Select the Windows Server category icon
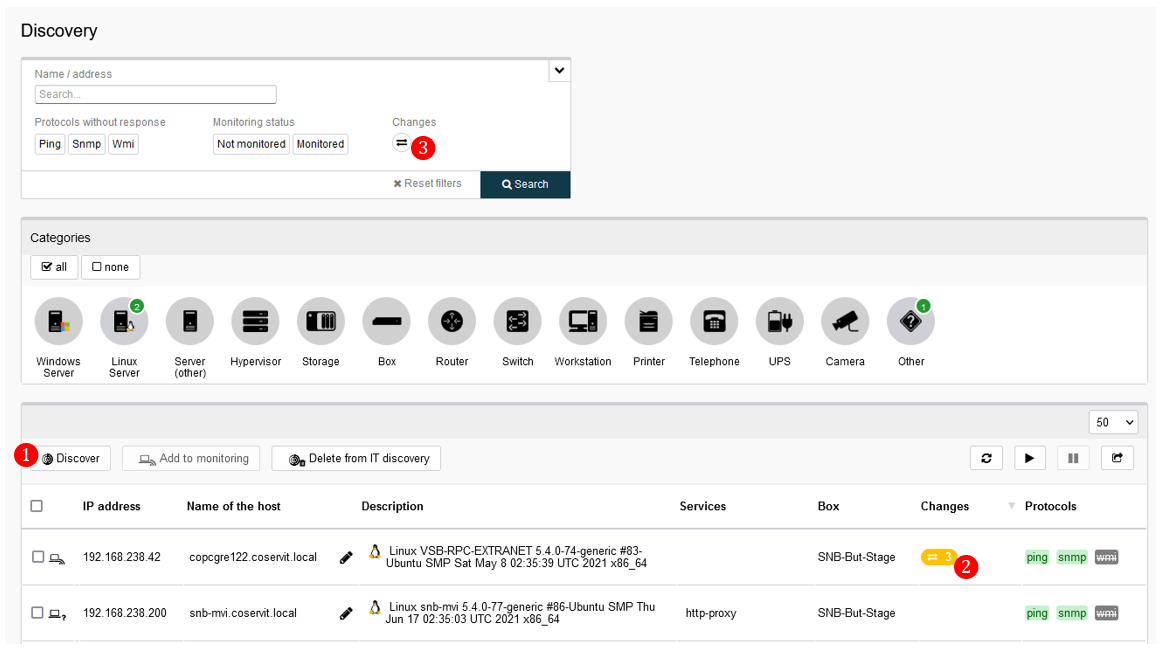 pos(58,321)
